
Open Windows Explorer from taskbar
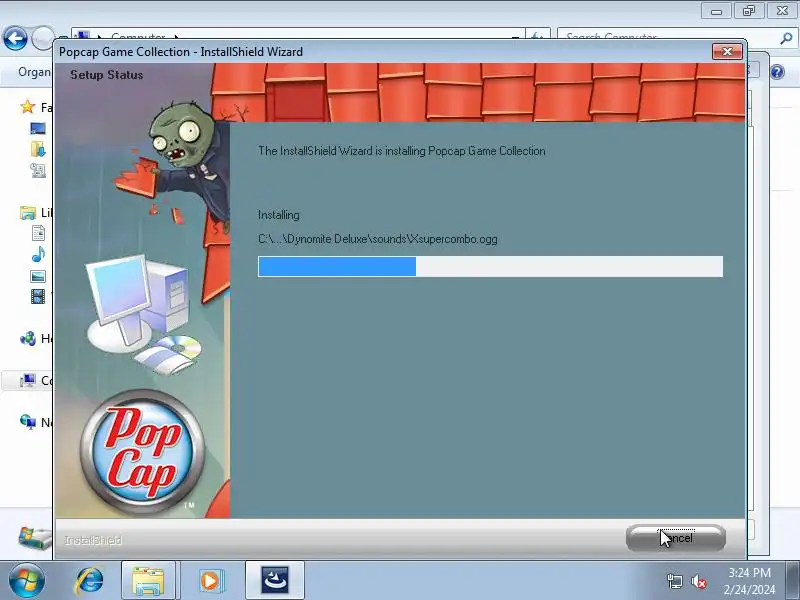click(x=148, y=581)
